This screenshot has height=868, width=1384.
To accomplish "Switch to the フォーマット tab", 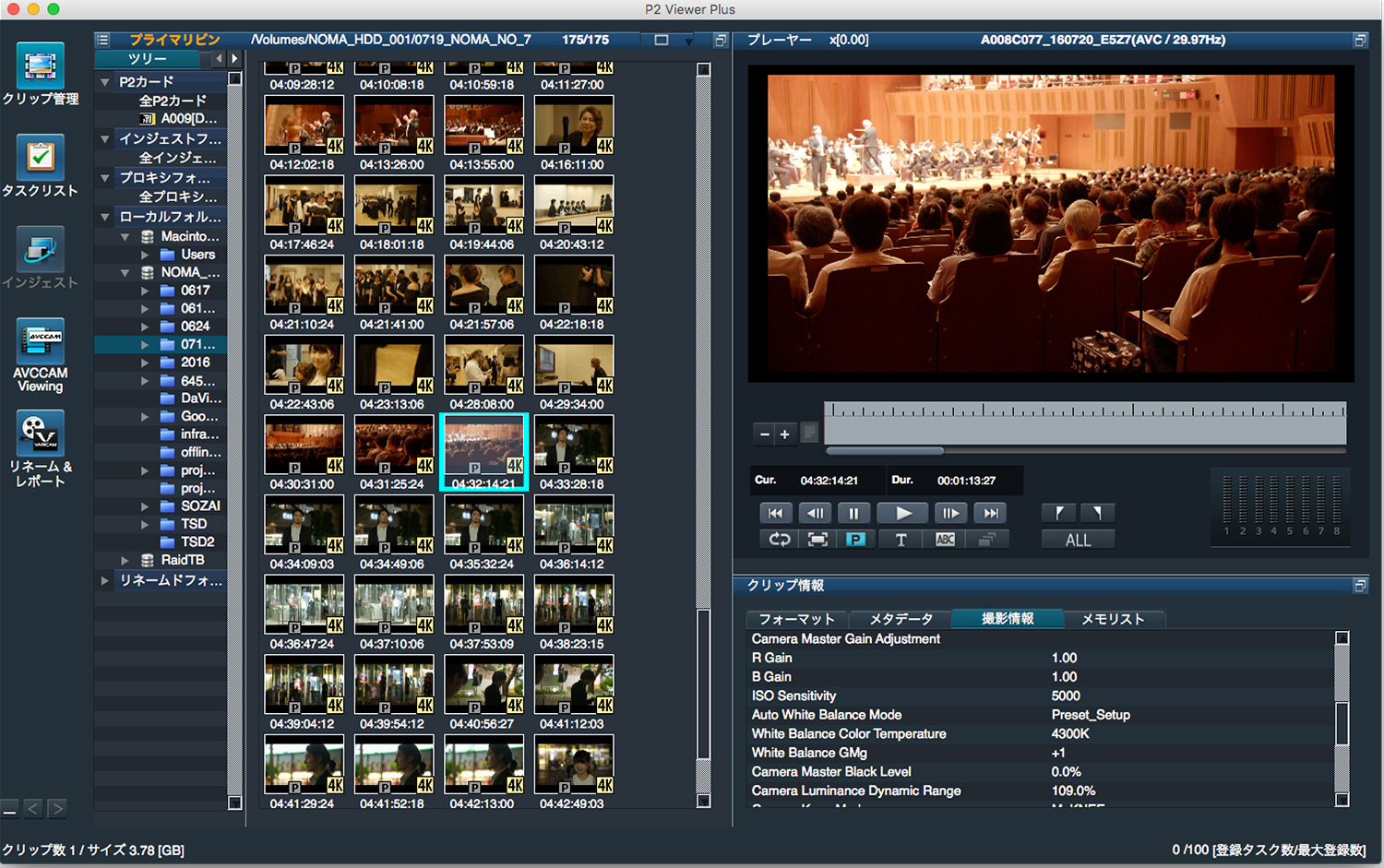I will coord(795,619).
